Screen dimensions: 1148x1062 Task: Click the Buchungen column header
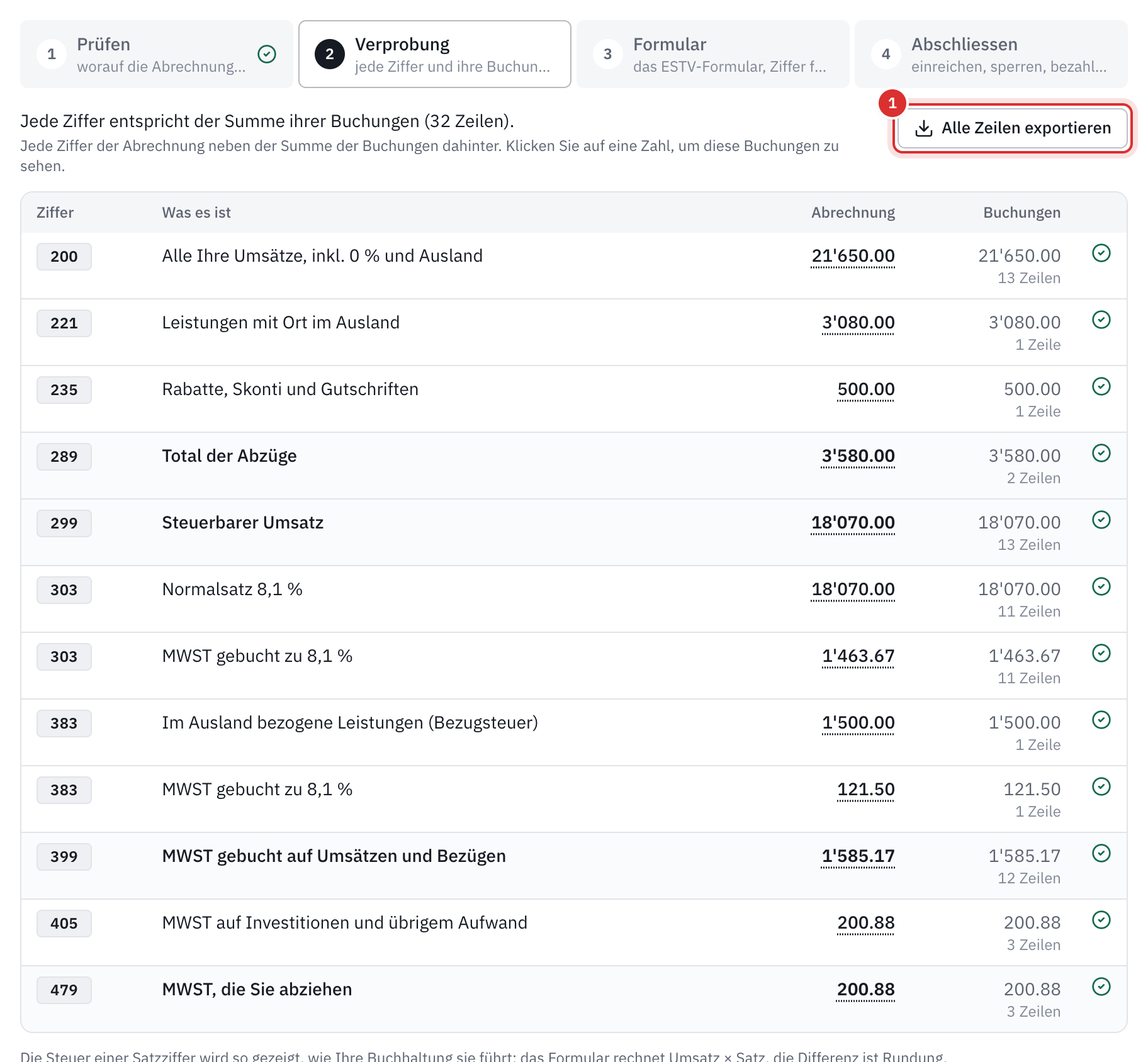[x=1021, y=213]
